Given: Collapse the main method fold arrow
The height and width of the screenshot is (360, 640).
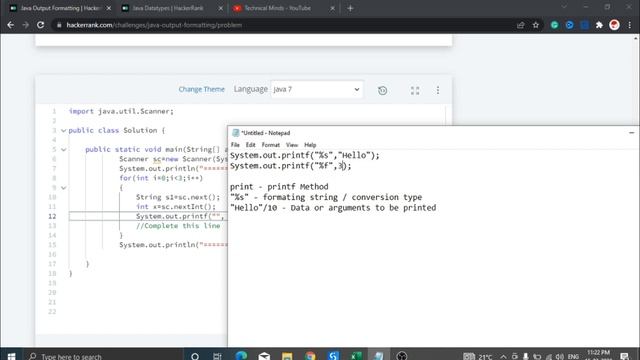Looking at the screenshot, I should (64, 150).
